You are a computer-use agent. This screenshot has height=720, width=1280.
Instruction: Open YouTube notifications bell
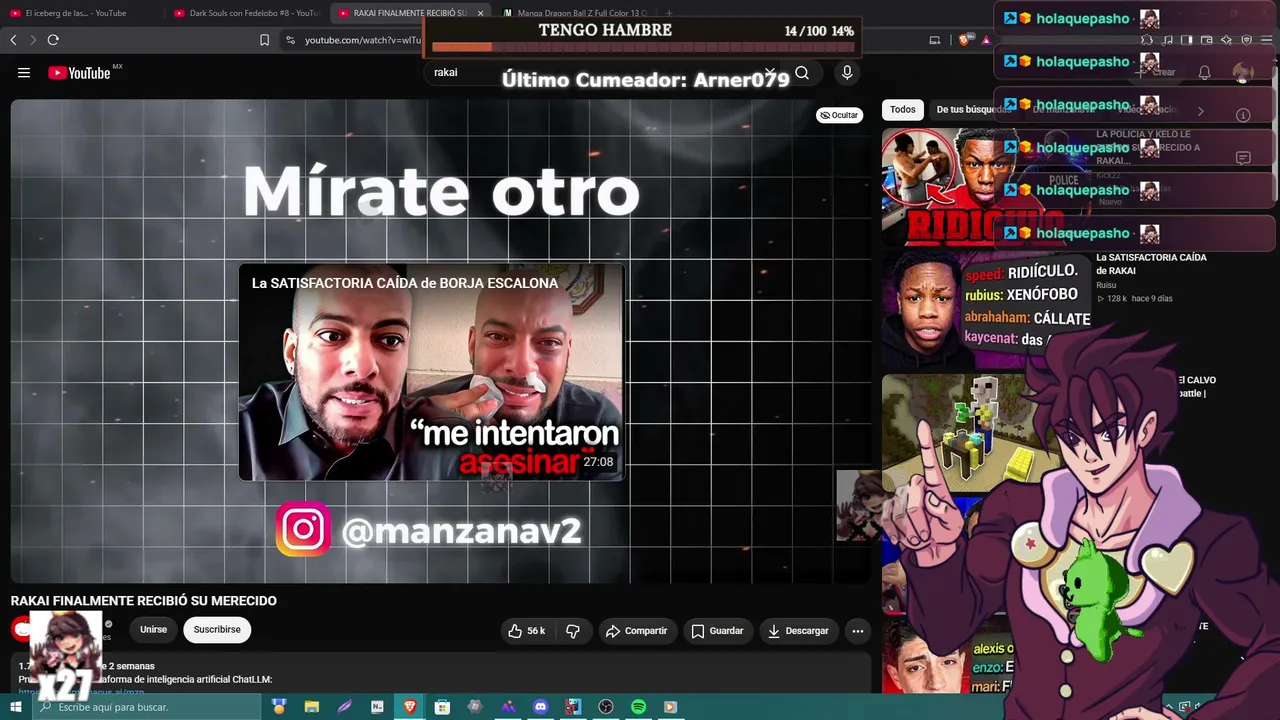(1204, 73)
